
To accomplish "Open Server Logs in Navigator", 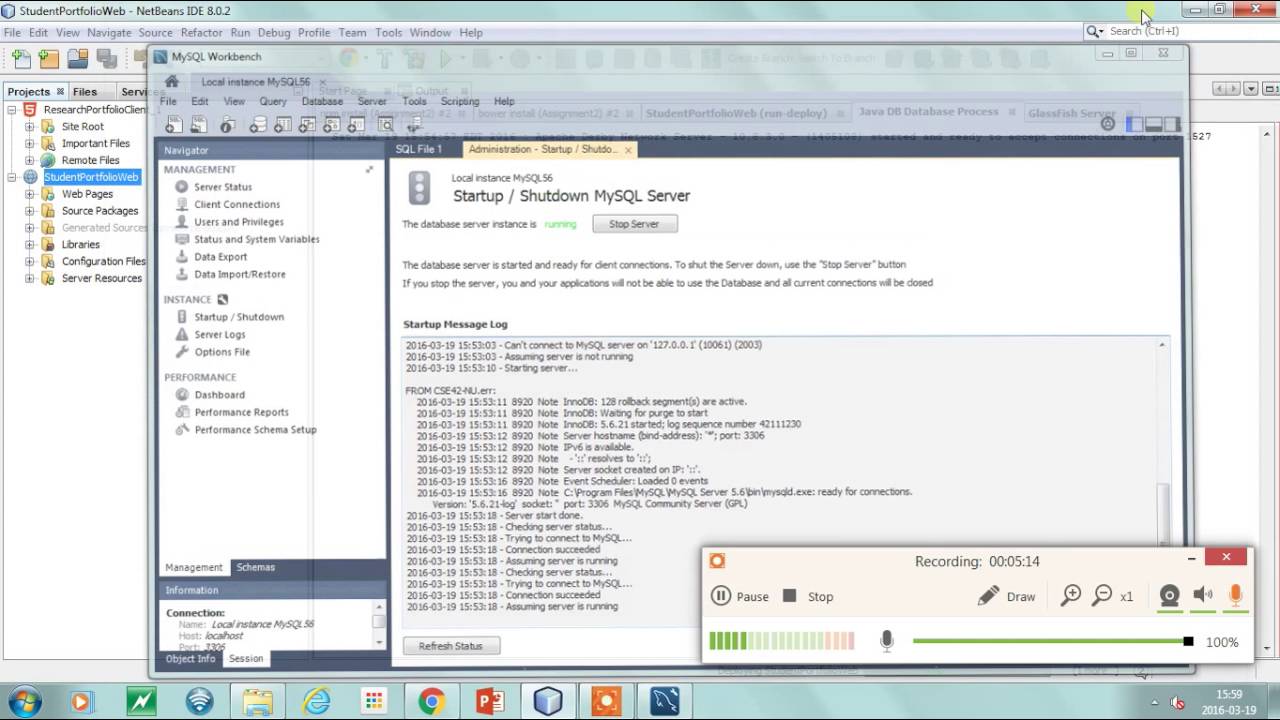I will [220, 334].
